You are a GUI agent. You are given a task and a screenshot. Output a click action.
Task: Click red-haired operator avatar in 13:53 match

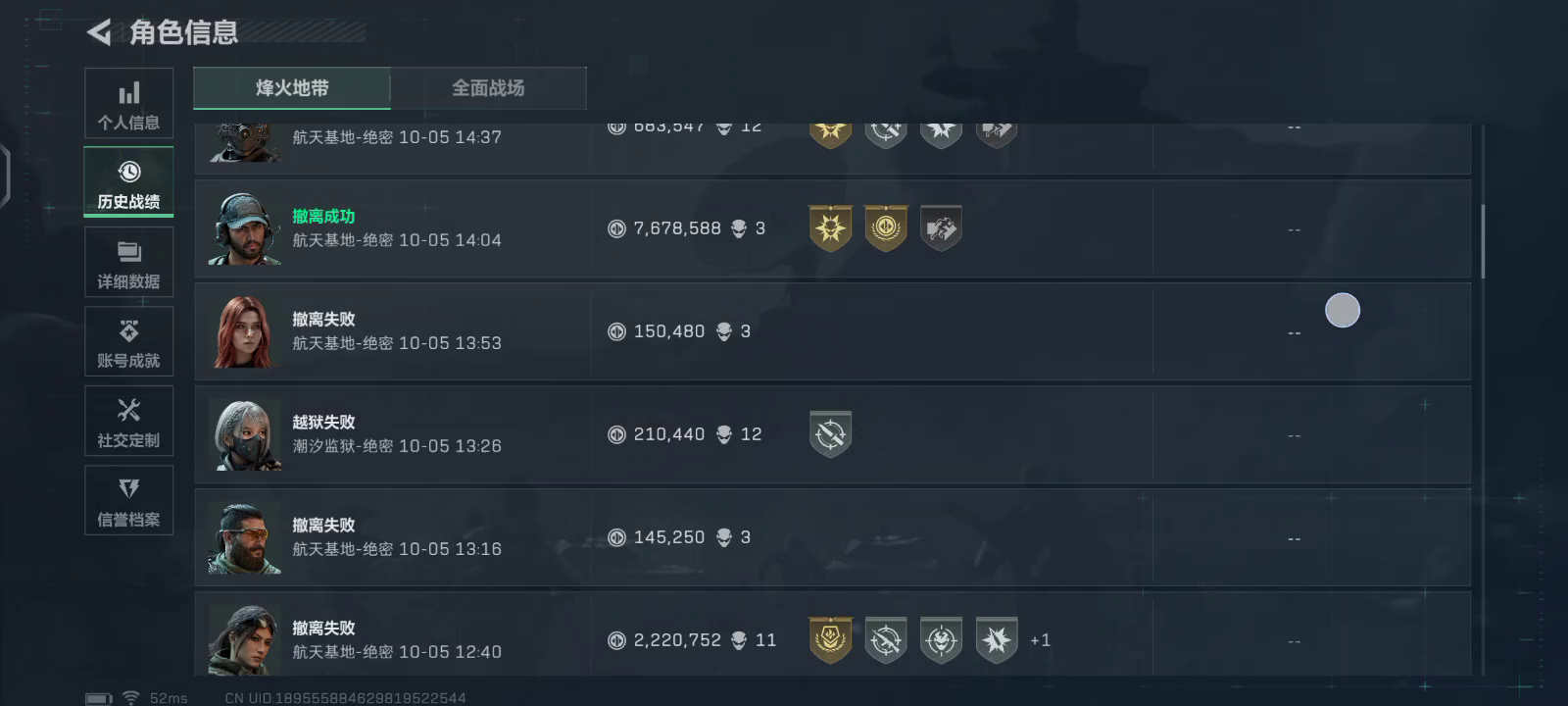(243, 332)
